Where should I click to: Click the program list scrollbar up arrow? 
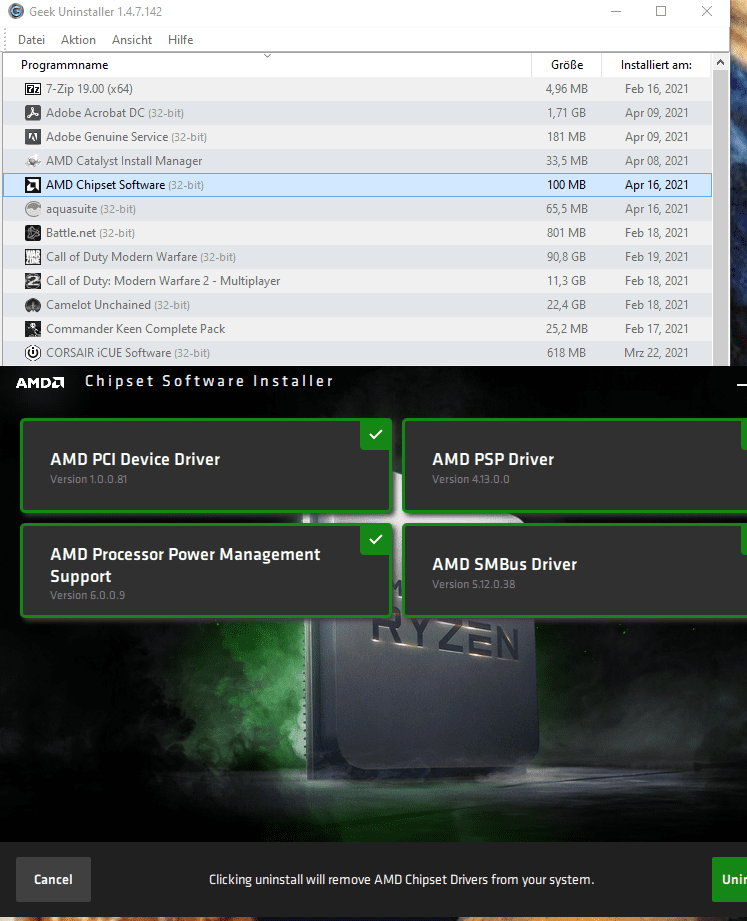coord(720,62)
